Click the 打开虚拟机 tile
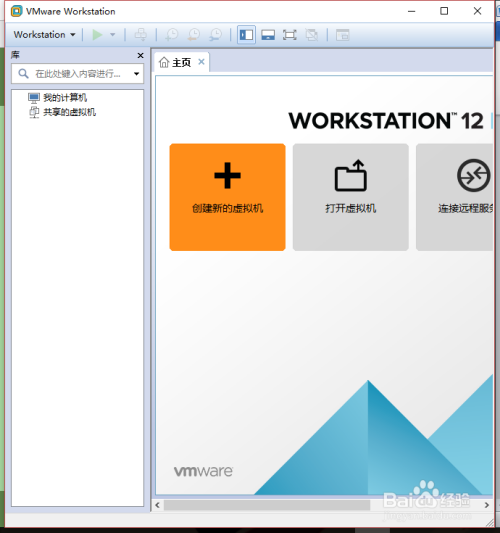Screen dimensions: 500x533 pos(350,197)
